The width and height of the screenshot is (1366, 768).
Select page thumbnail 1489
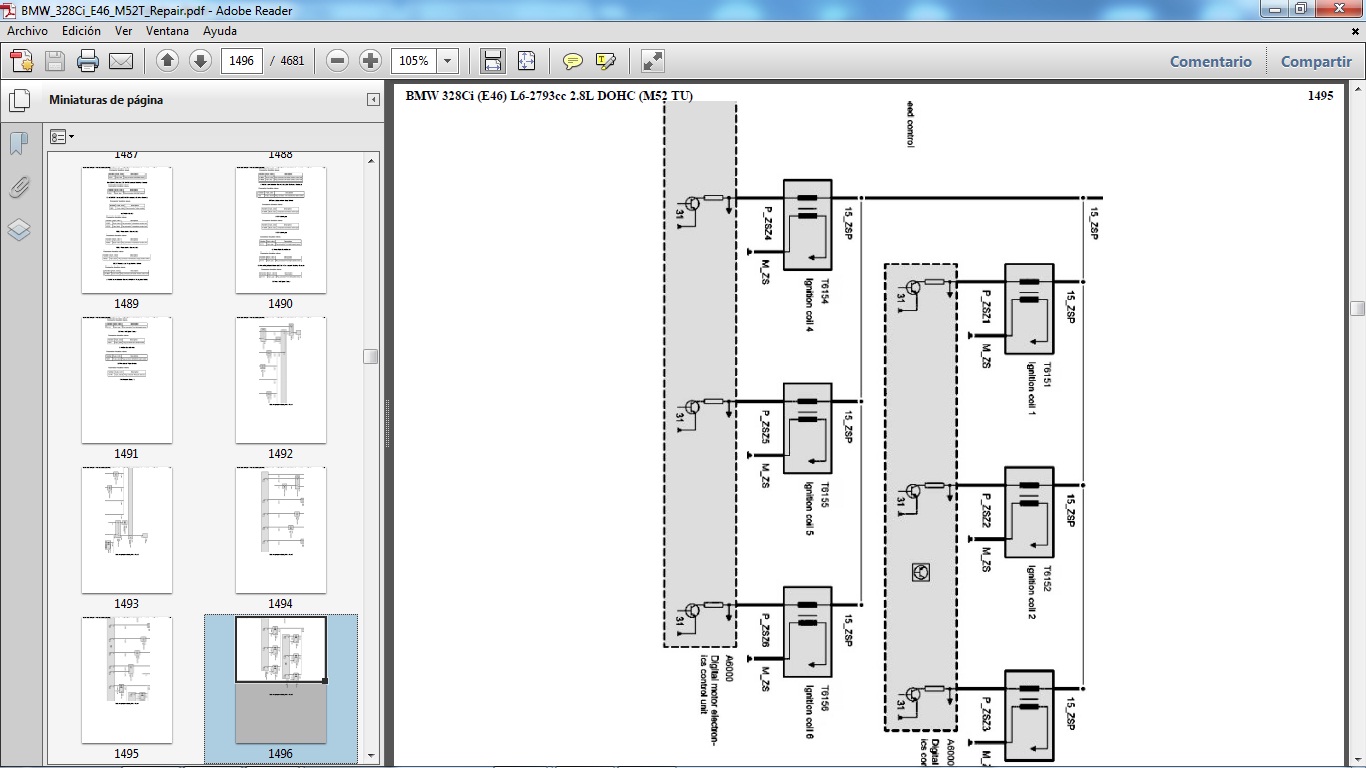click(x=127, y=230)
